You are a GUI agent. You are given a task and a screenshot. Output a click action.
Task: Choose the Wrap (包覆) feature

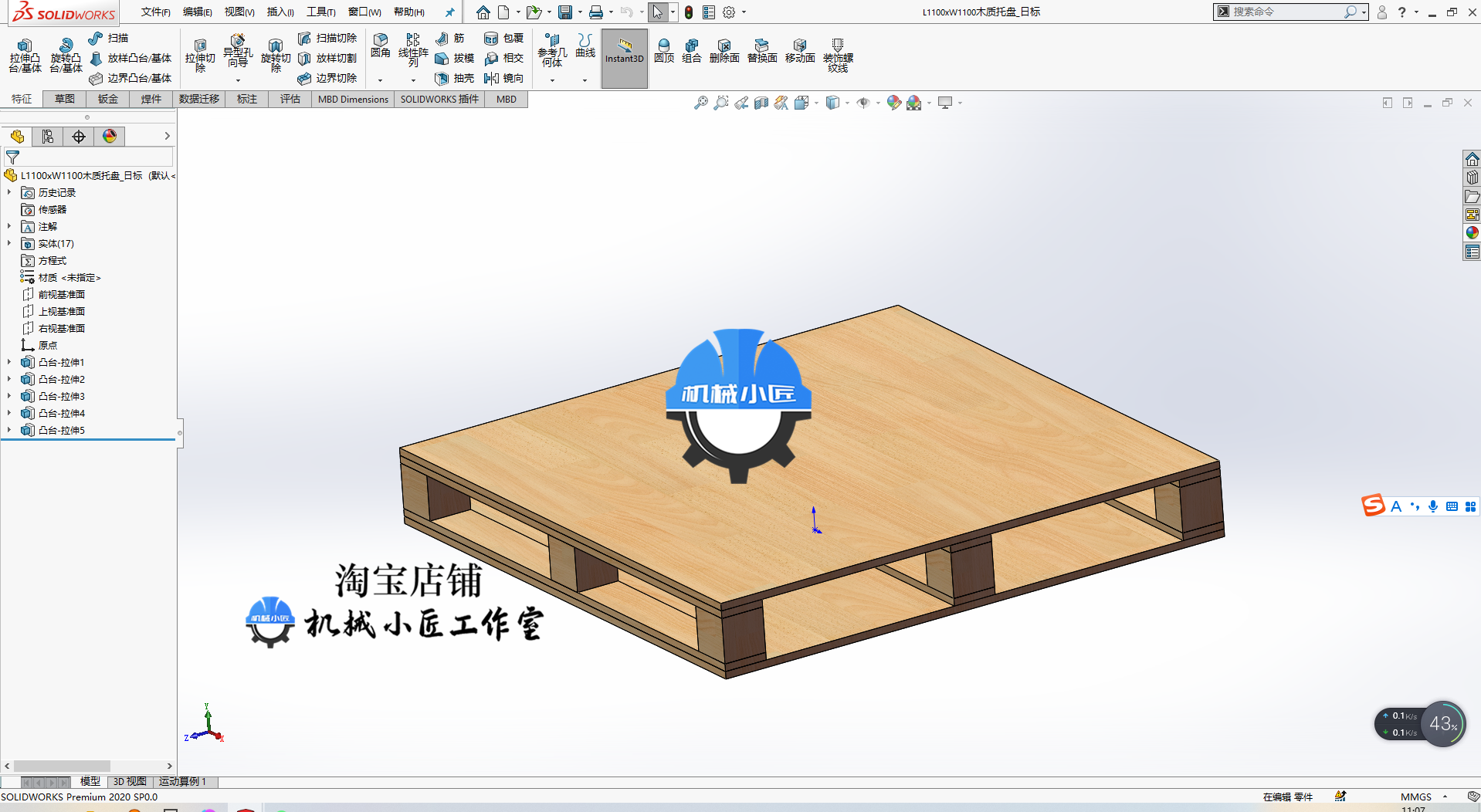[503, 38]
